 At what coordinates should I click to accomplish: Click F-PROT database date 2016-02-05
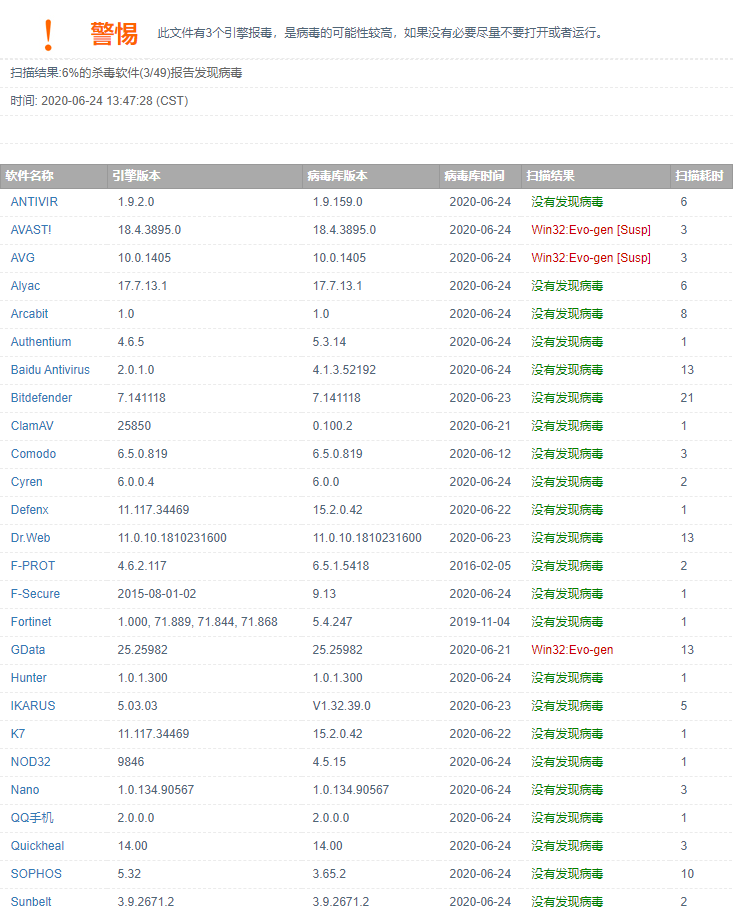pyautogui.click(x=480, y=566)
